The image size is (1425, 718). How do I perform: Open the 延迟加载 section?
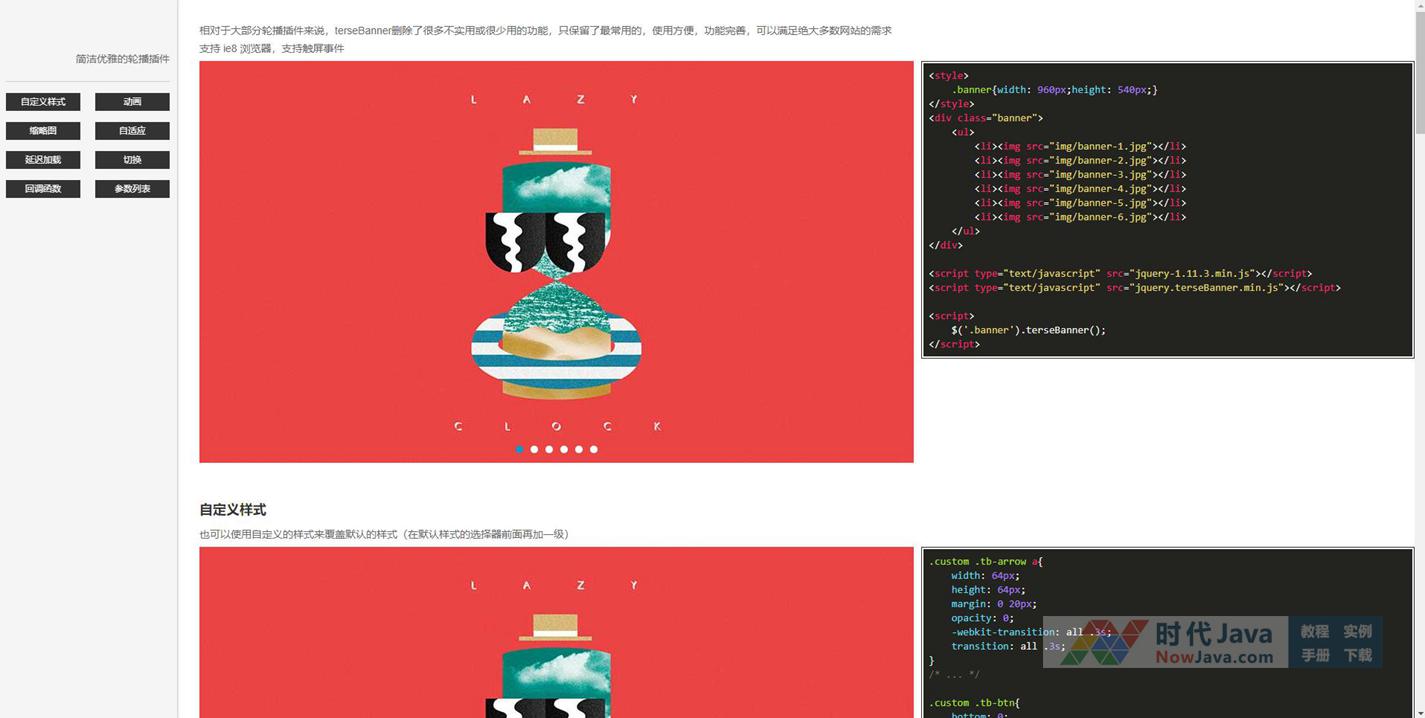43,160
